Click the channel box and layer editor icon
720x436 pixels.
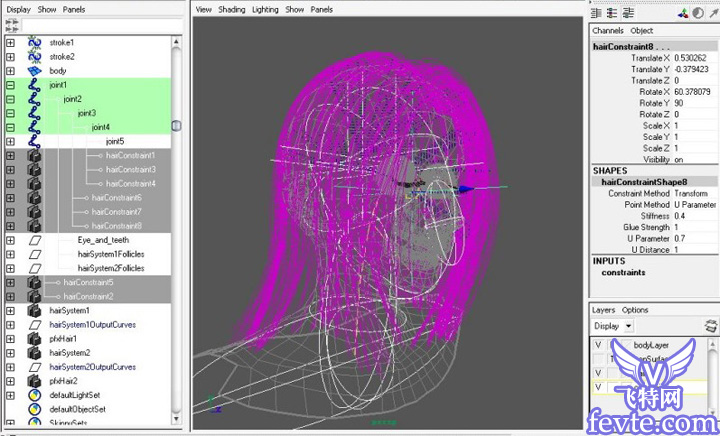(x=628, y=13)
